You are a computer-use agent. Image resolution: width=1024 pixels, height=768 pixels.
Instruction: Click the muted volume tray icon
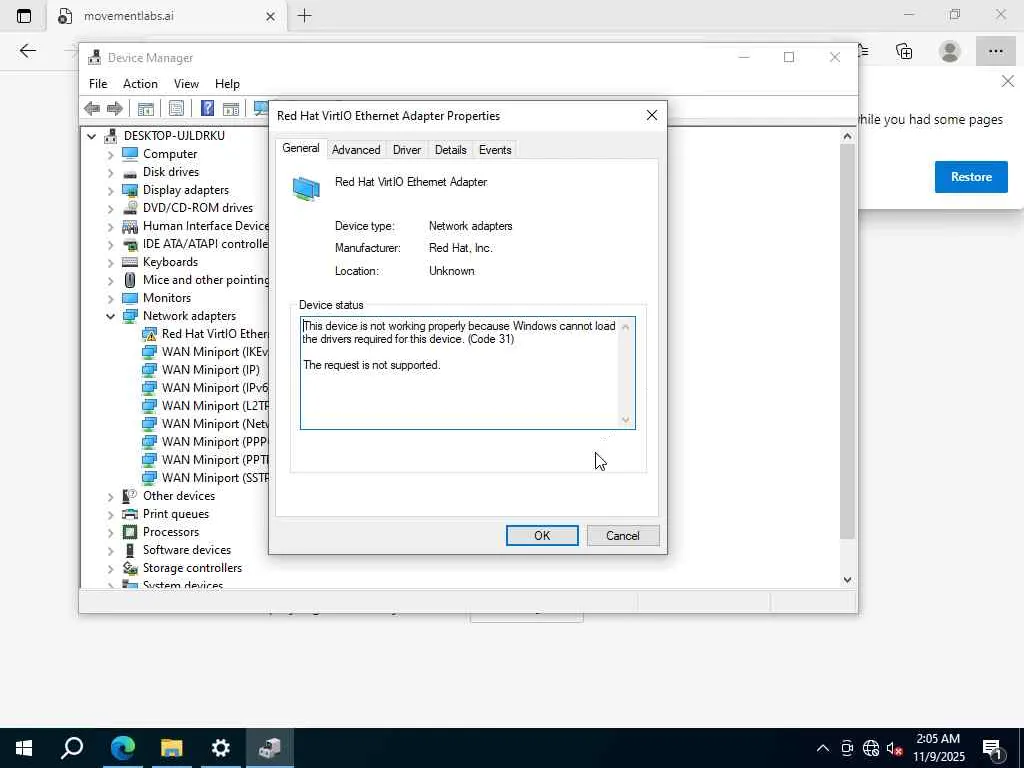tap(895, 748)
